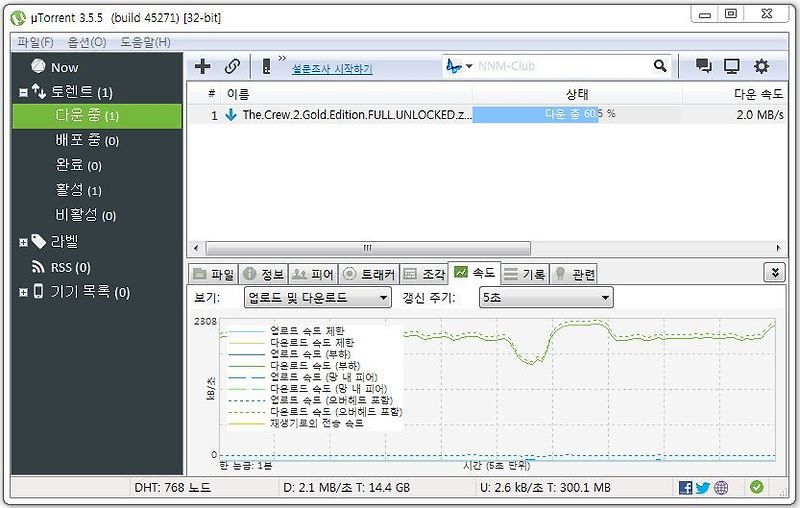Open the 도움말(H) menu

[x=145, y=42]
